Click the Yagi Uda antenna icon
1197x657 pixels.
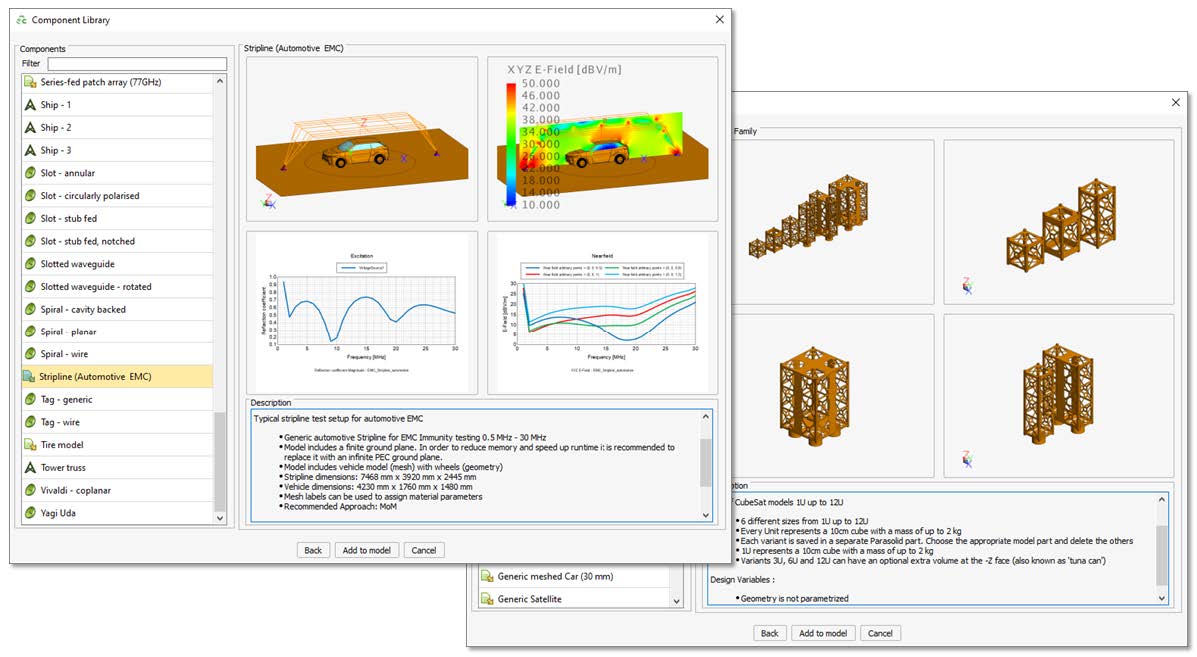[30, 513]
